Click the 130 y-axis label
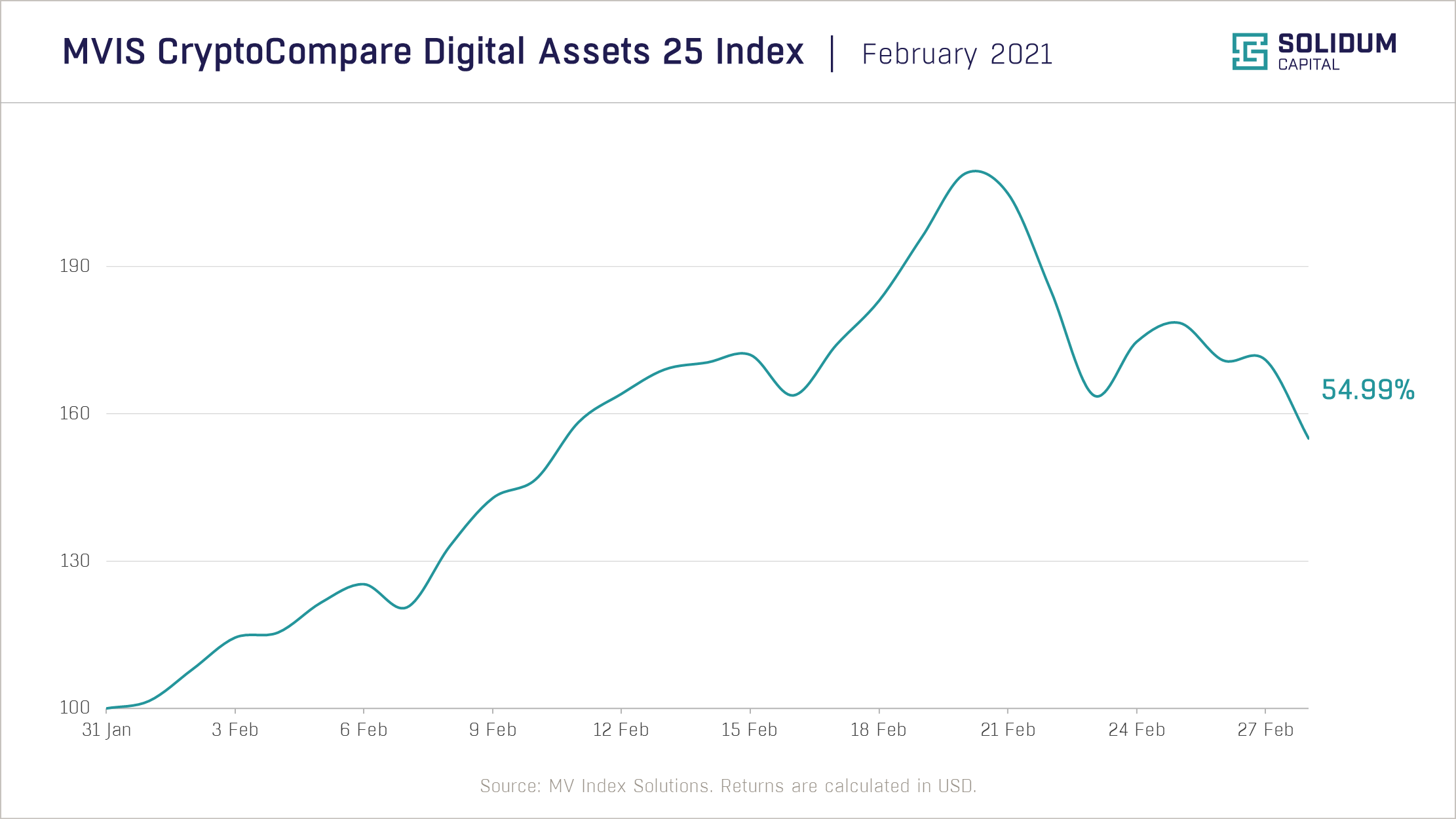This screenshot has height=819, width=1456. (x=75, y=561)
